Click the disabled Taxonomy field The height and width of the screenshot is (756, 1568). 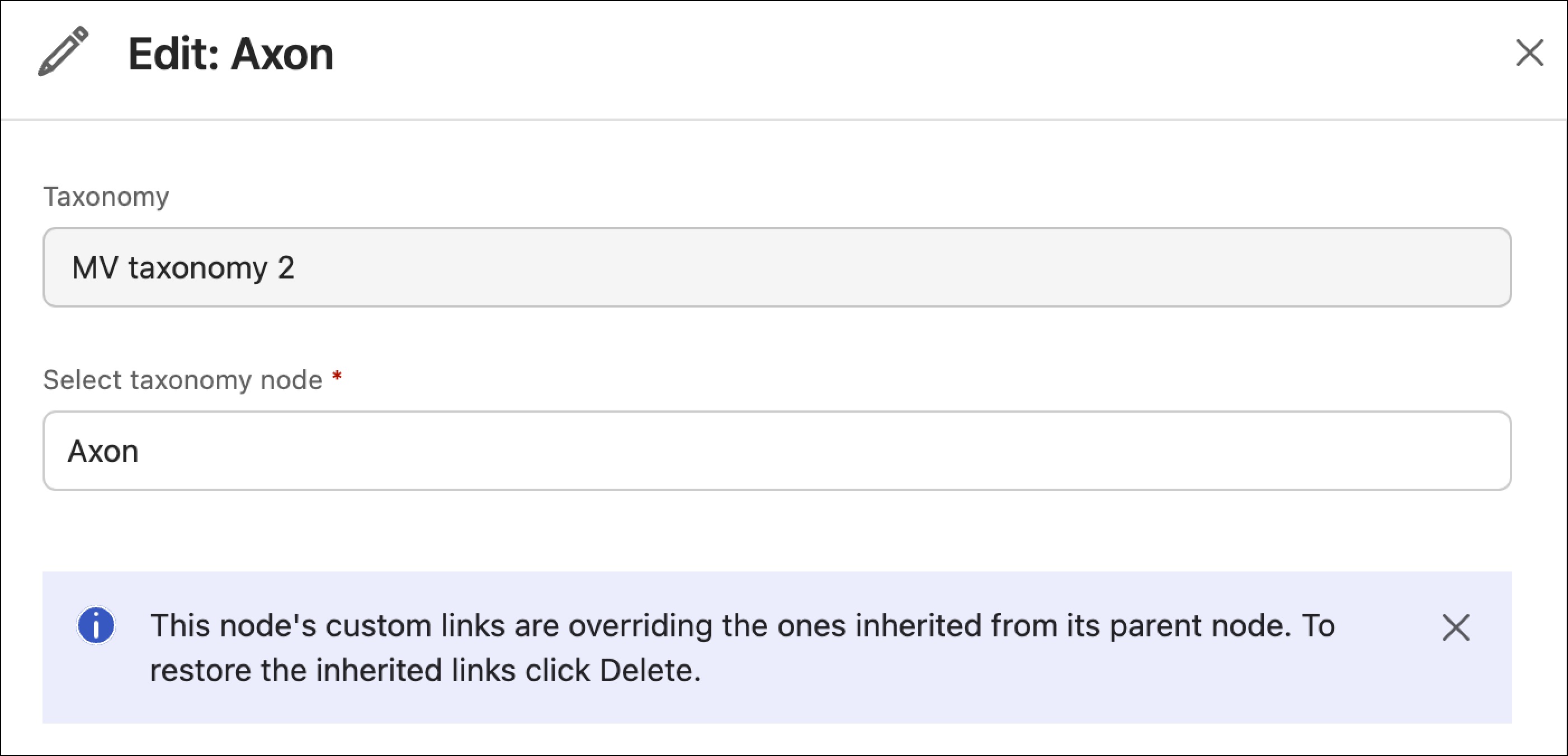click(777, 267)
